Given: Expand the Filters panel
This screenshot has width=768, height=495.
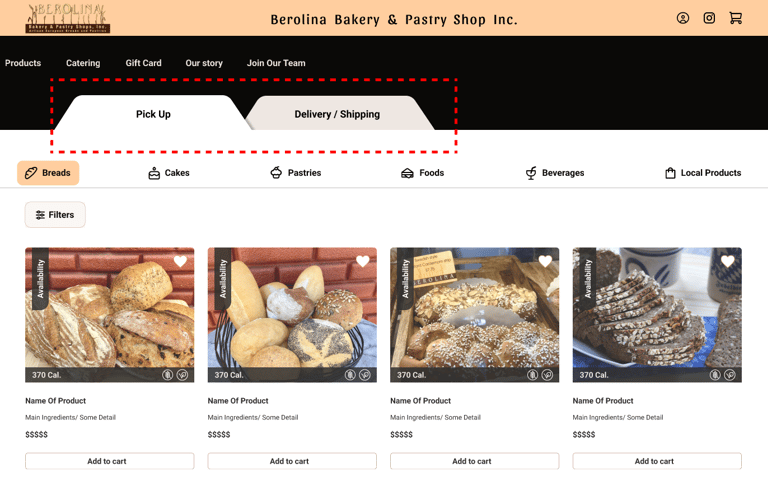Looking at the screenshot, I should [55, 214].
